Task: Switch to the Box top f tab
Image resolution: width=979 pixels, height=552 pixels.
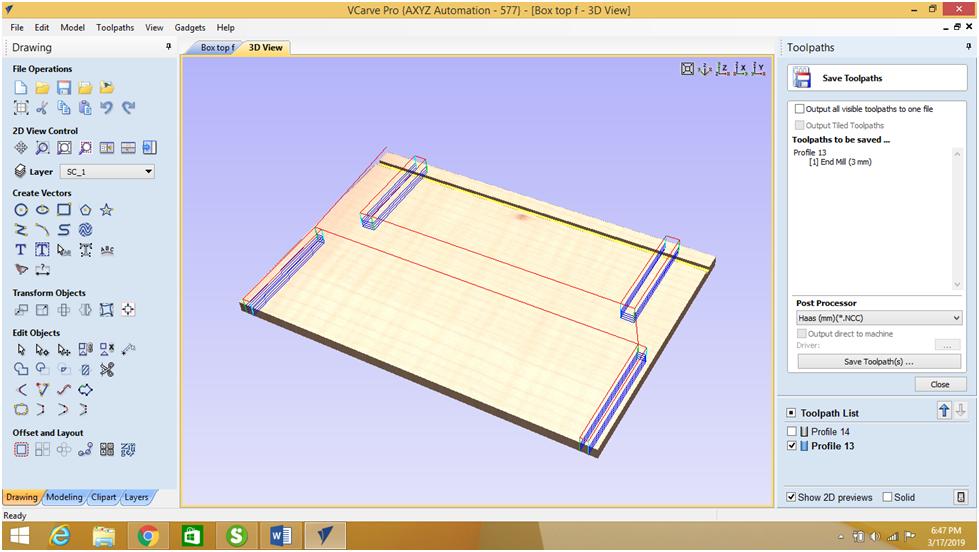Action: point(217,47)
